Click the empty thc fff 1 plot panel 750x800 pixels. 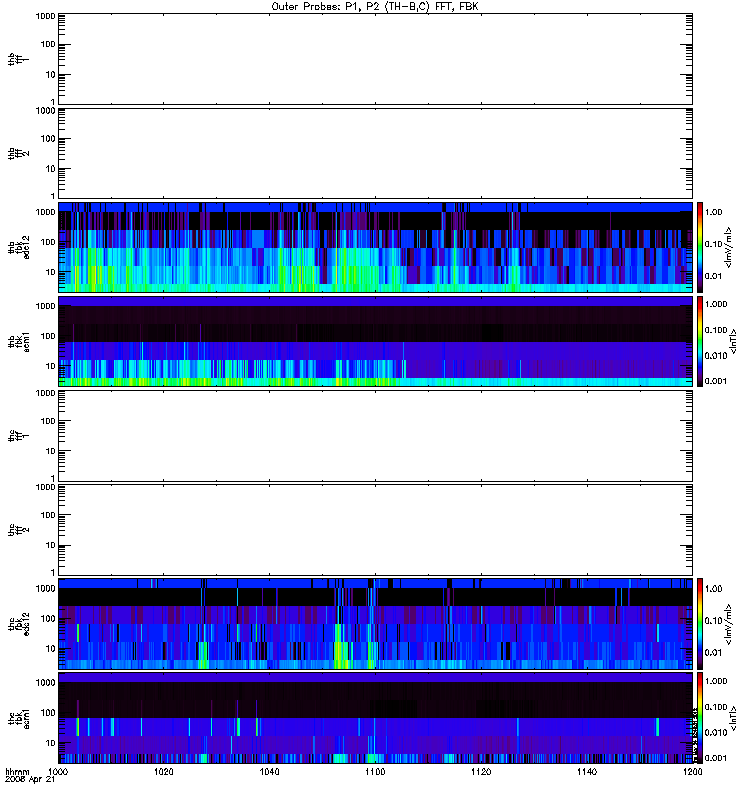tap(375, 436)
